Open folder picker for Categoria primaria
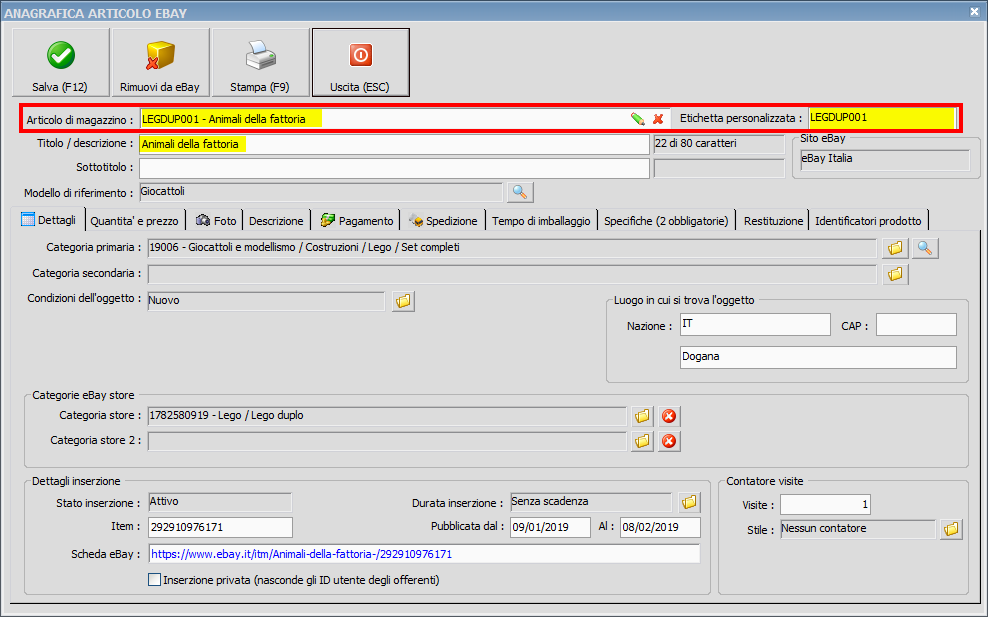The width and height of the screenshot is (988, 617). point(895,248)
